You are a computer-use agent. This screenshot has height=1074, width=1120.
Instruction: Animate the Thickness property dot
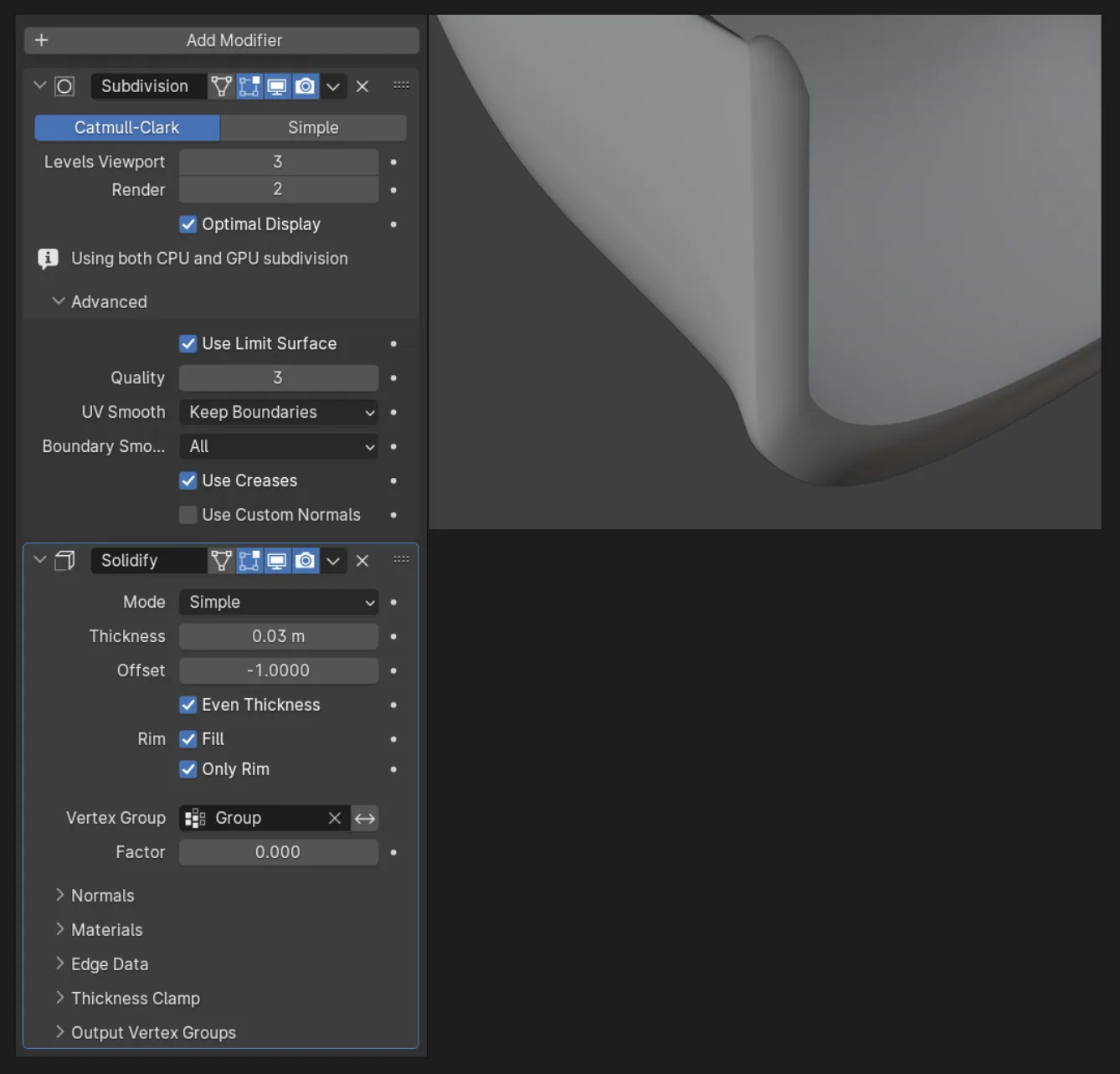(393, 637)
